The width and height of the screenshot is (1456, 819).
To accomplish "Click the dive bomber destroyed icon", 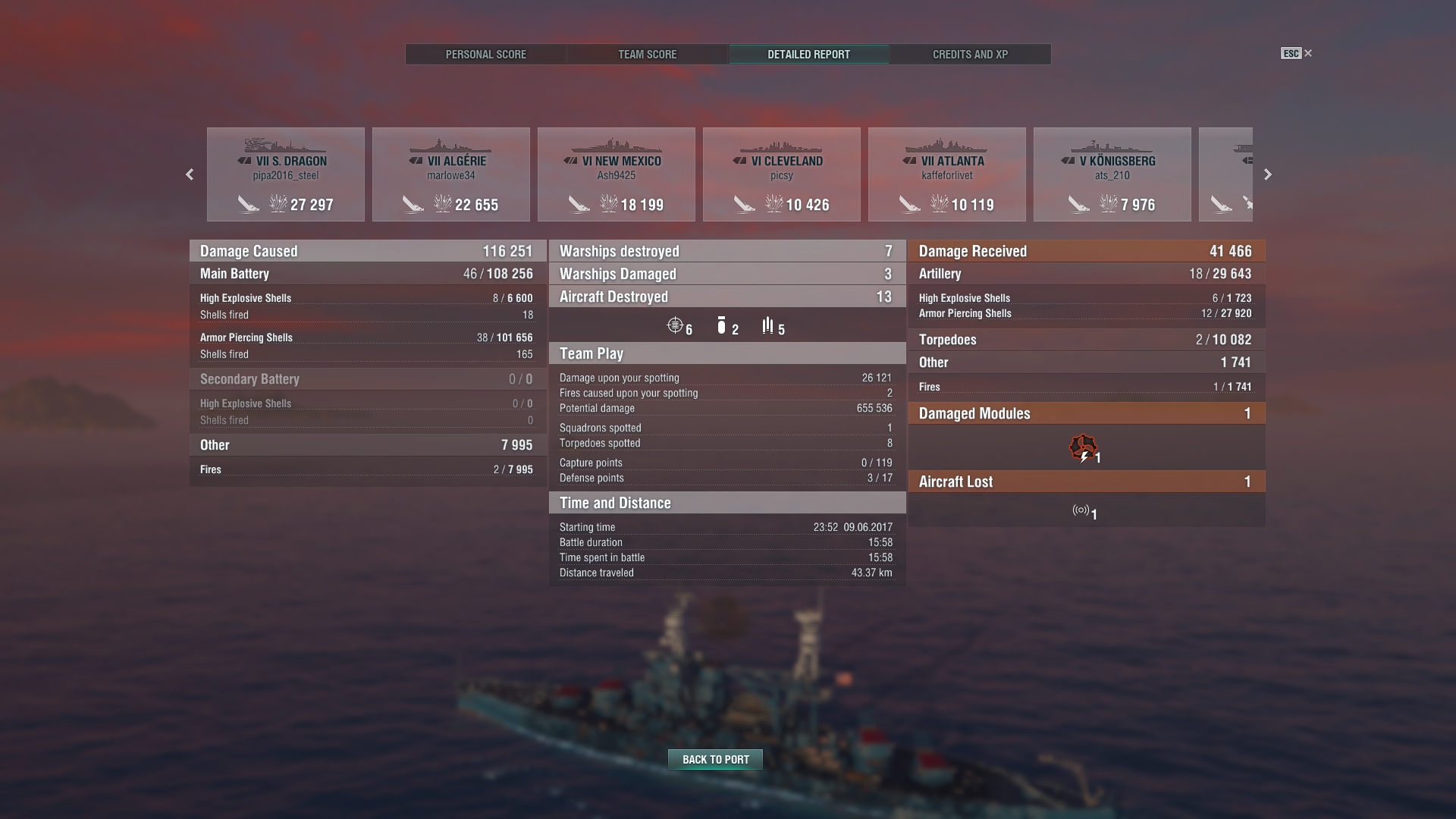I will (x=721, y=325).
